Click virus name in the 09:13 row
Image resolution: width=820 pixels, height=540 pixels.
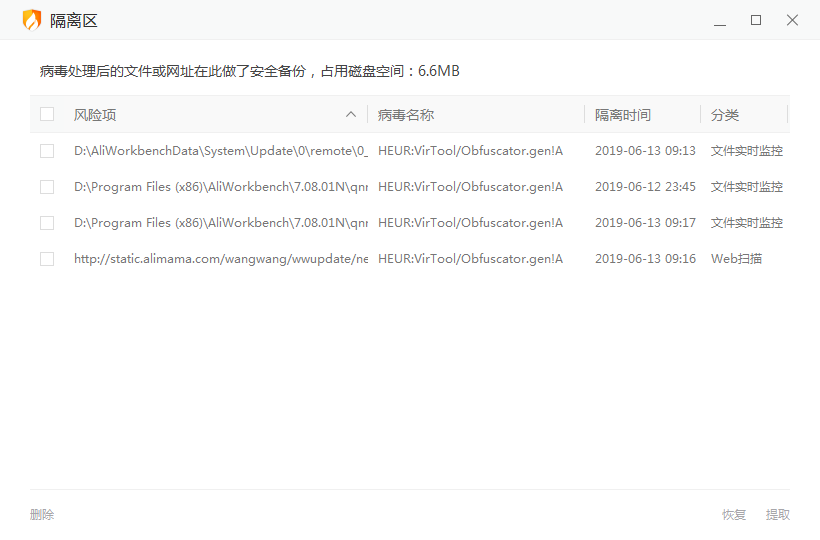pyautogui.click(x=470, y=151)
